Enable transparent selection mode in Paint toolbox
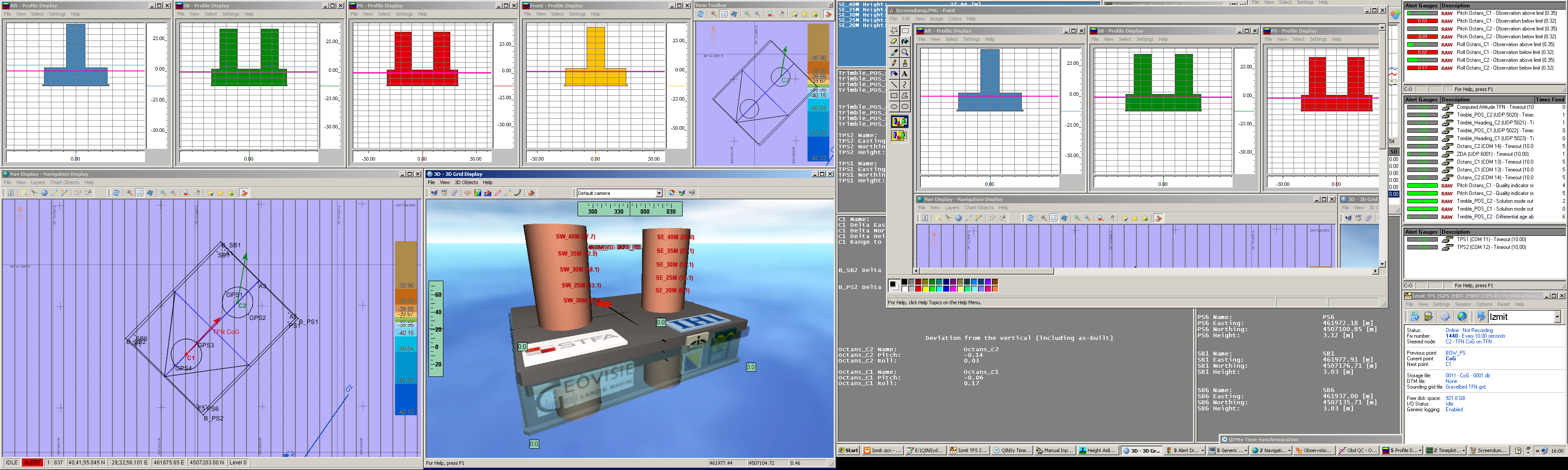The image size is (1568, 470). pyautogui.click(x=899, y=135)
